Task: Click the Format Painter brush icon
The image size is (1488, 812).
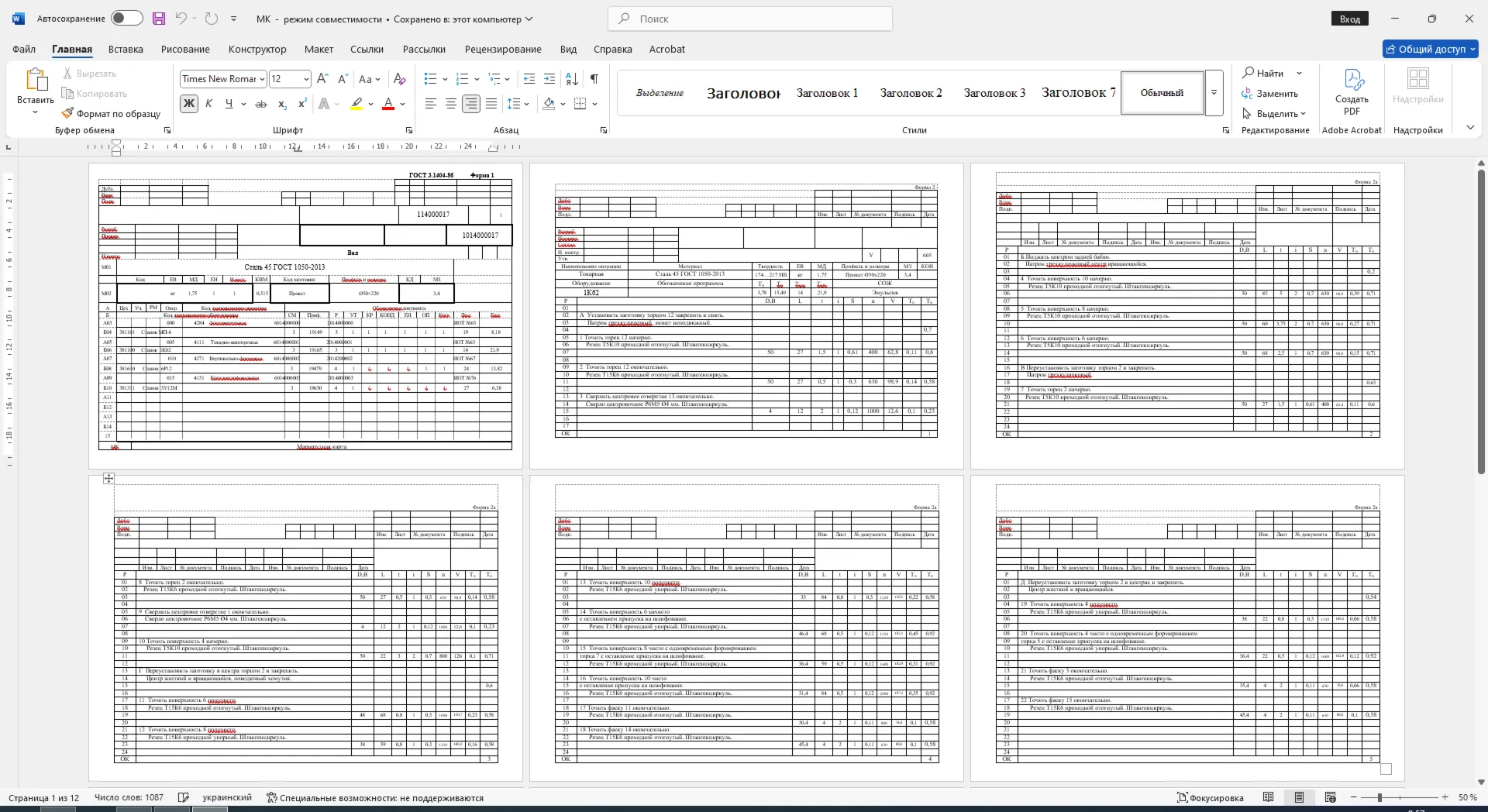Action: [x=68, y=113]
